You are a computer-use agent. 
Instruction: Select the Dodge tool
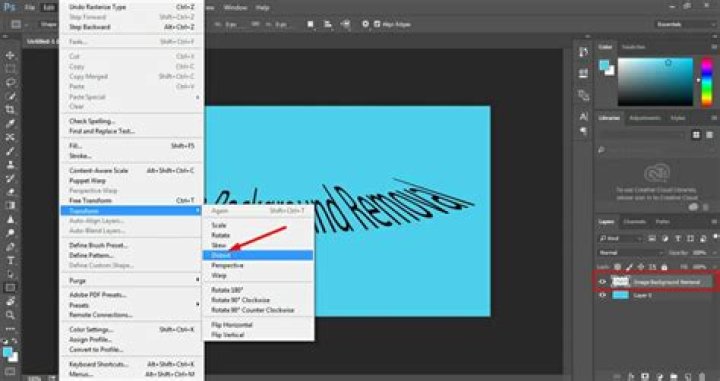[x=10, y=233]
